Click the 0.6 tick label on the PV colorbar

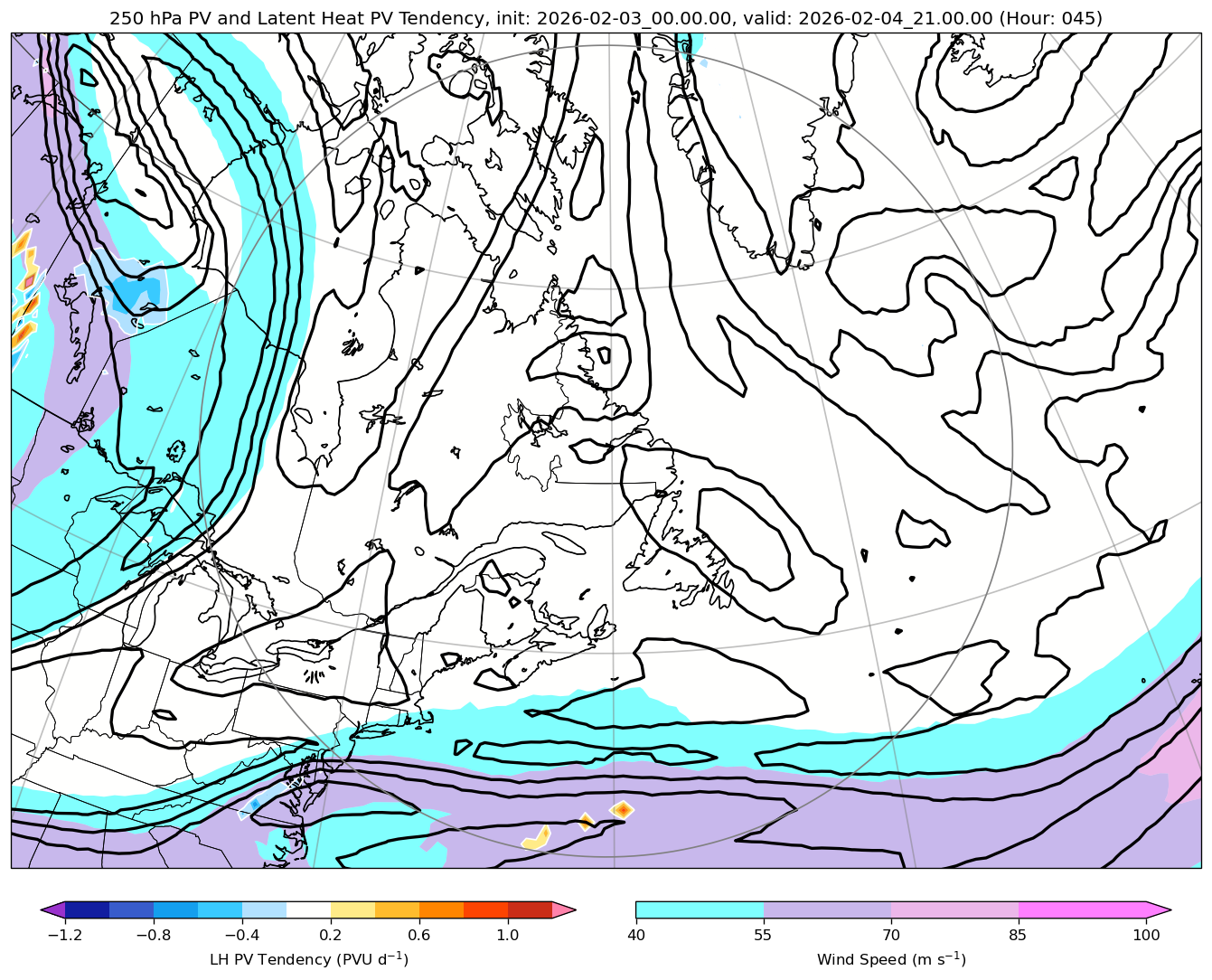click(418, 935)
